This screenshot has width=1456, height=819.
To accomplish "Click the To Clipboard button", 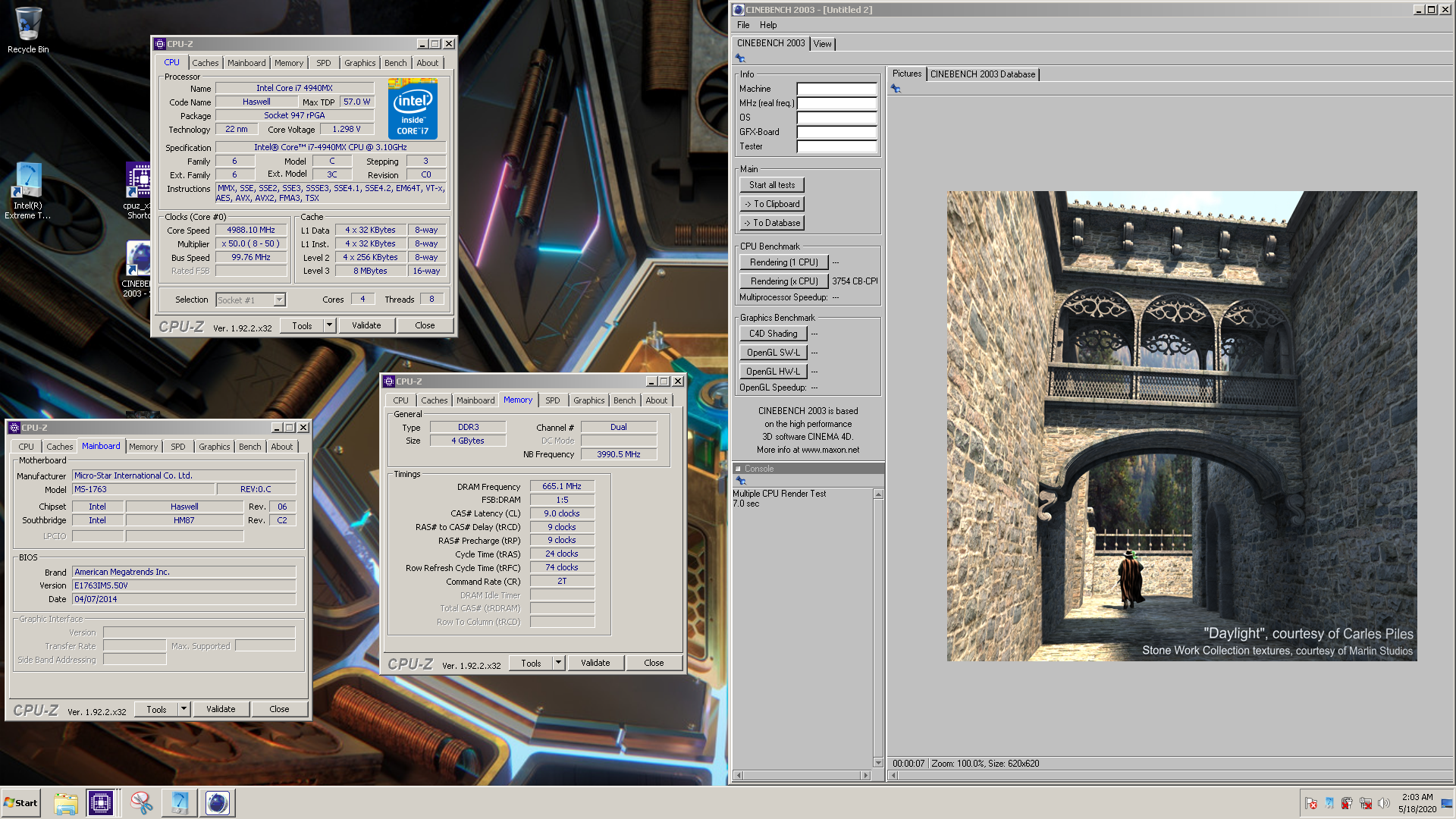I will (772, 204).
